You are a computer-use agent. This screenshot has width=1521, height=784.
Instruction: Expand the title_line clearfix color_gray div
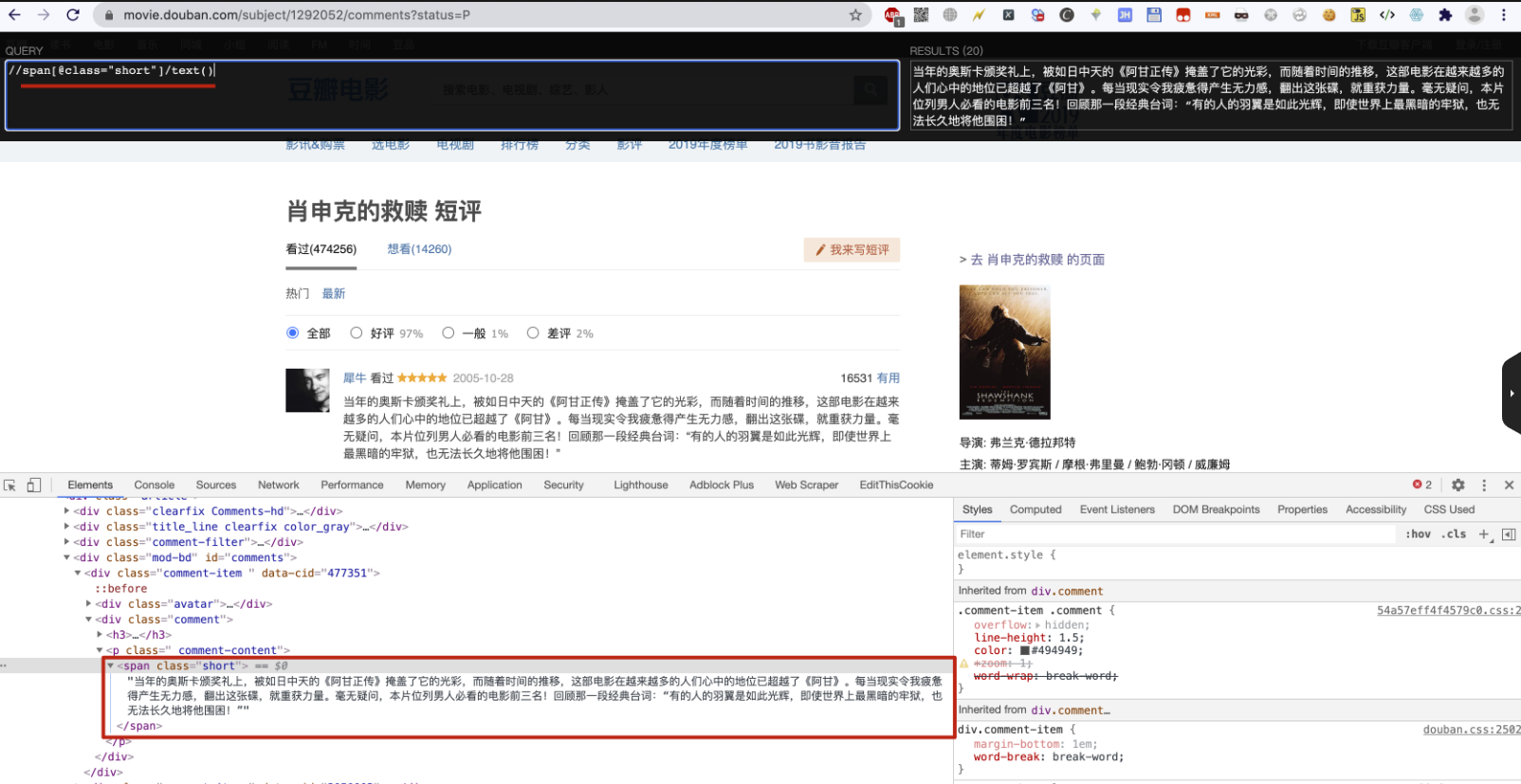[66, 526]
